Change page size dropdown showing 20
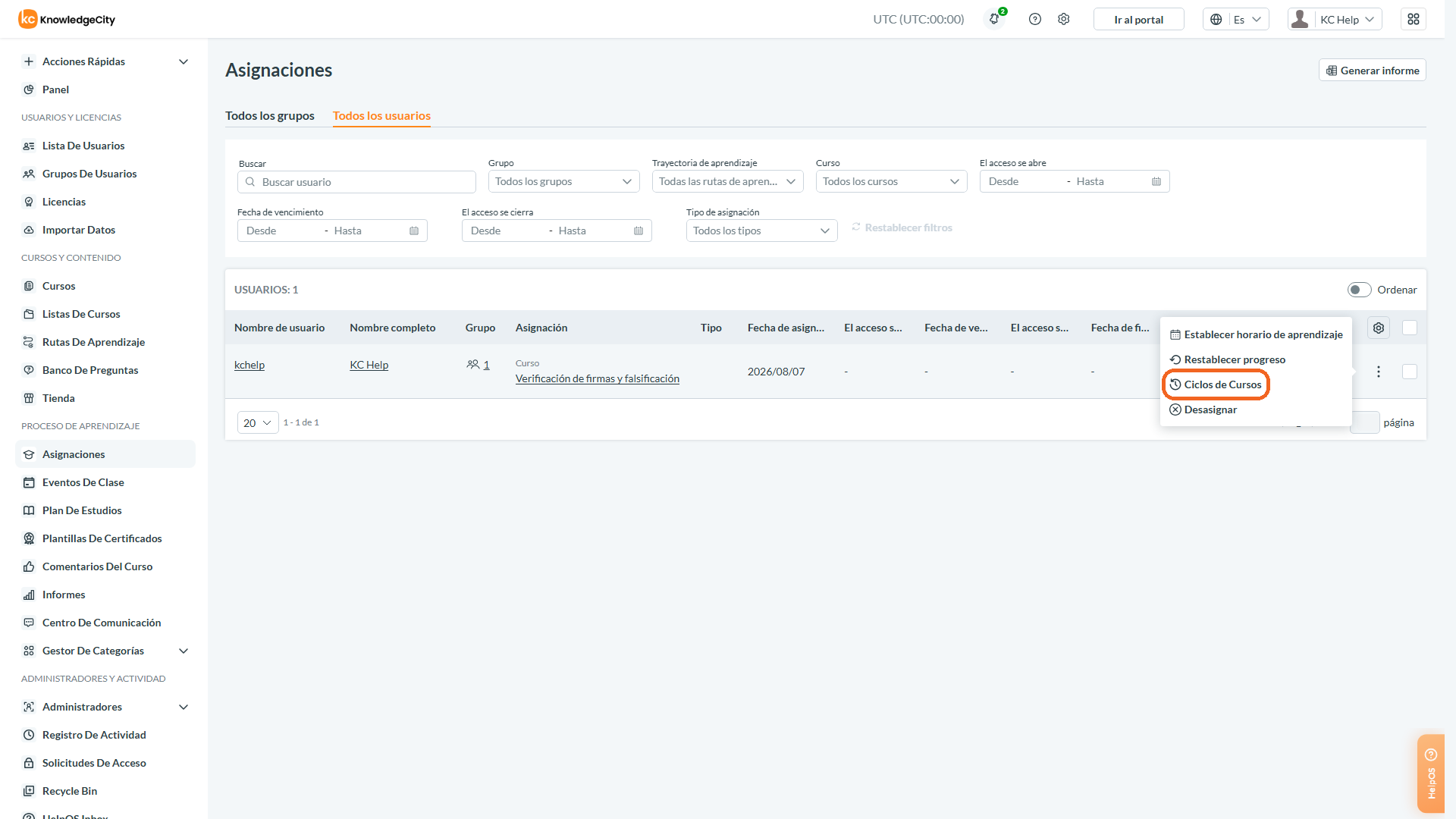Screen dimensions: 1456x819 (x=258, y=422)
